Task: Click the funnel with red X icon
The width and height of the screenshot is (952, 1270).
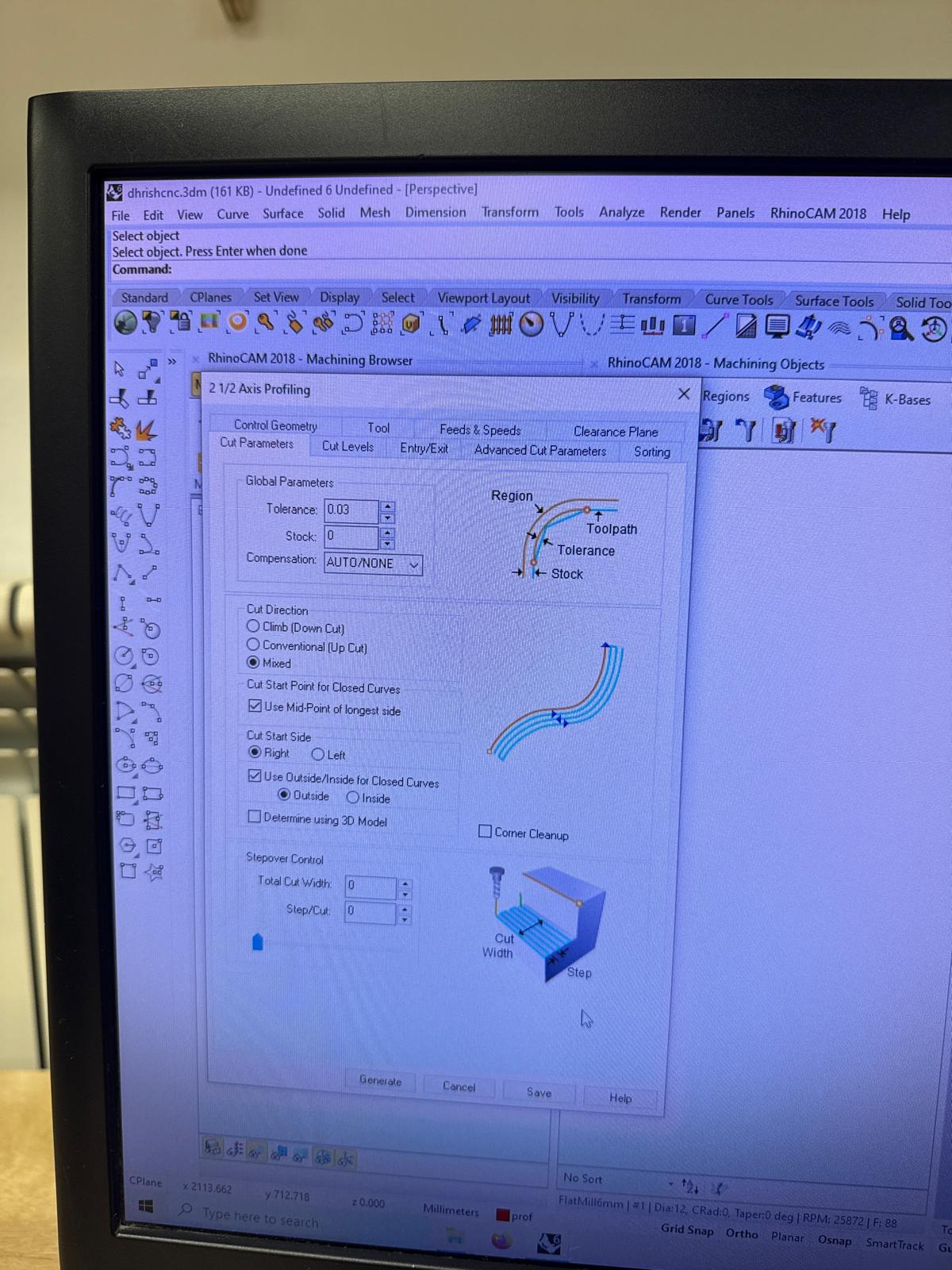Action: (x=823, y=431)
